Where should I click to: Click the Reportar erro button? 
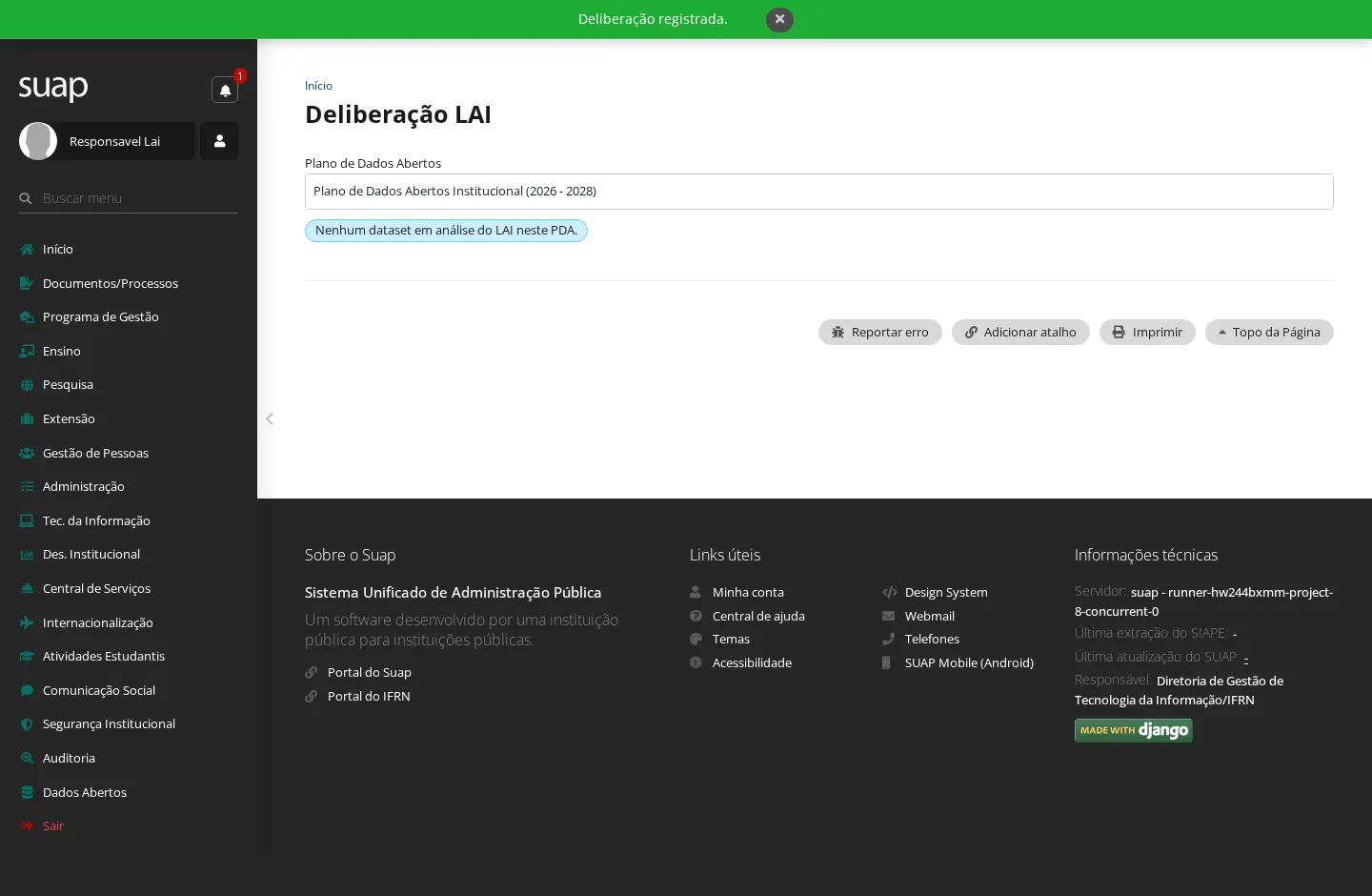[x=880, y=332]
